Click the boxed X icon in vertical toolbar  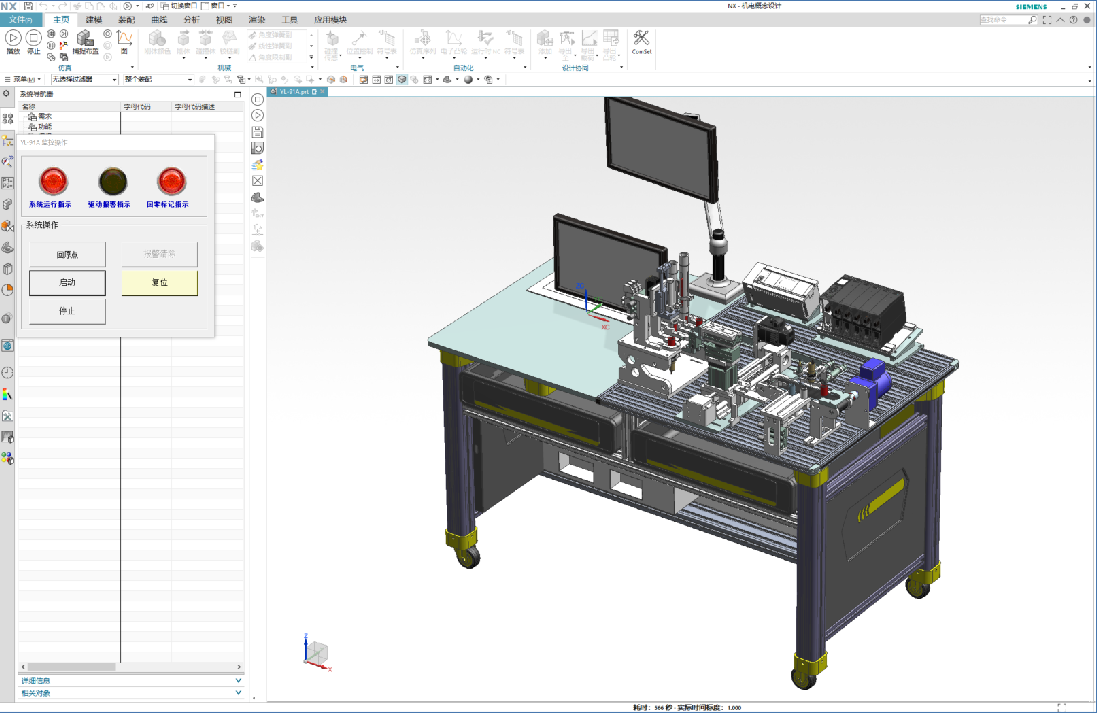[257, 181]
